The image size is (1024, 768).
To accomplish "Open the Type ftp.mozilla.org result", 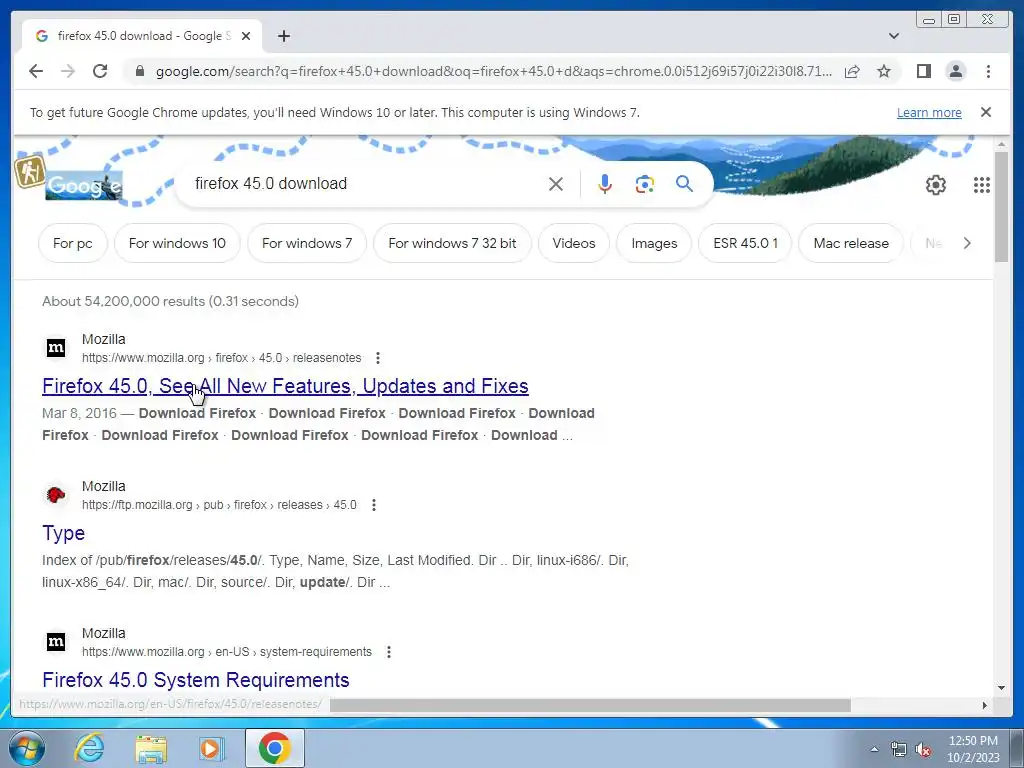I will (x=63, y=533).
